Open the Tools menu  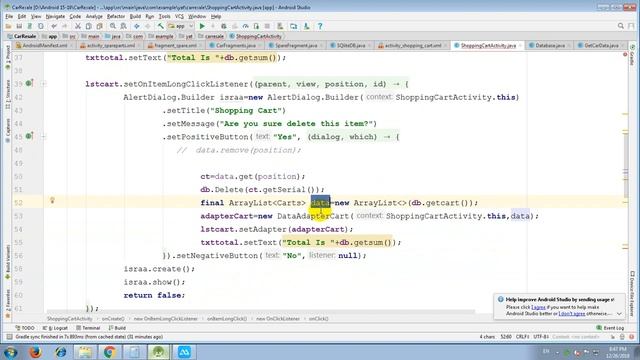click(x=164, y=16)
